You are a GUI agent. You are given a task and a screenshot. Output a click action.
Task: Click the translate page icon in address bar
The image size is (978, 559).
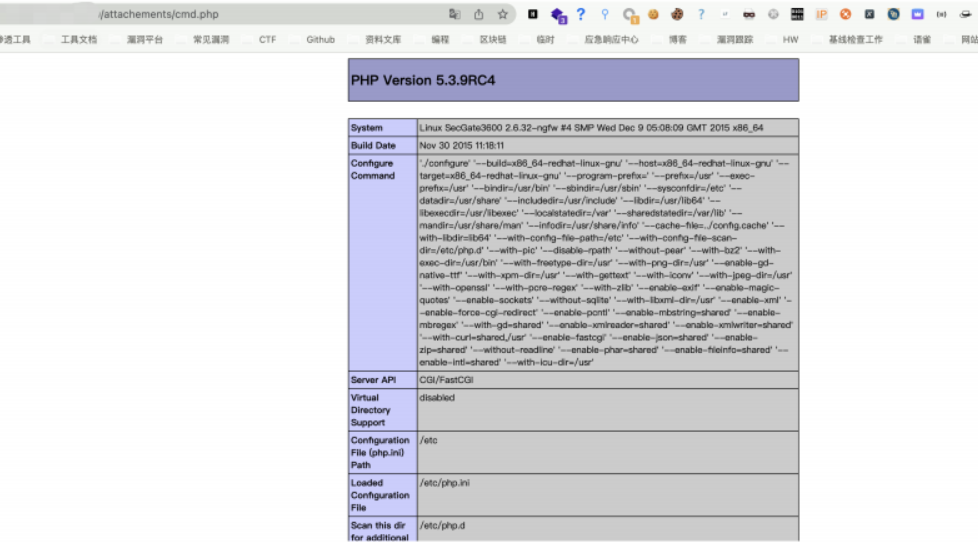pos(455,14)
